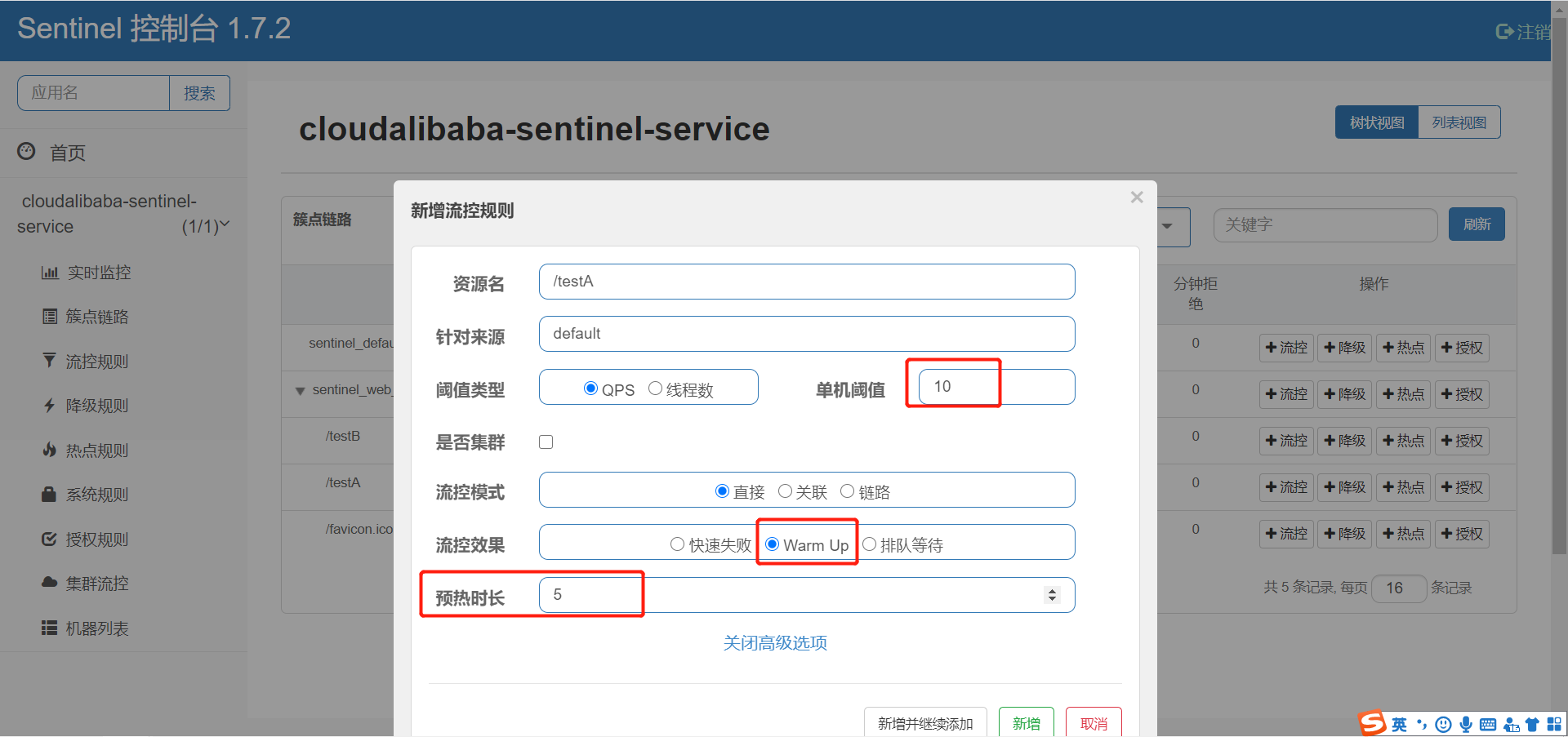Screen dimensions: 1568x737
Task: Click the 热点规则 flame icon
Action: click(x=50, y=450)
